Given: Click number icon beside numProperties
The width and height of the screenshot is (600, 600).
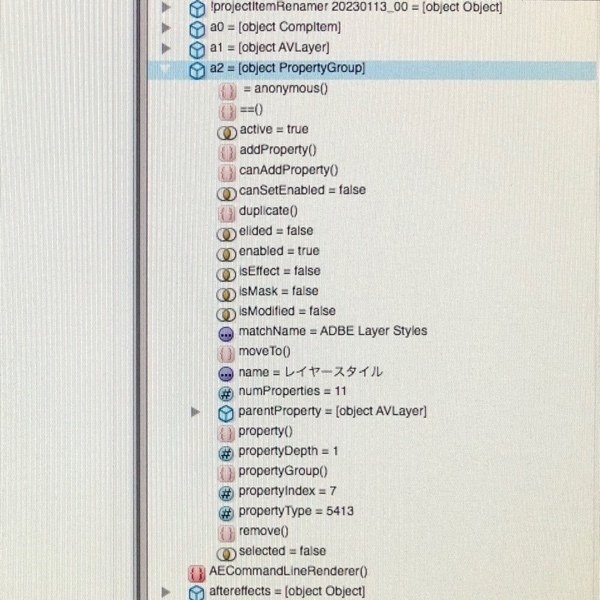Looking at the screenshot, I should click(x=226, y=394).
